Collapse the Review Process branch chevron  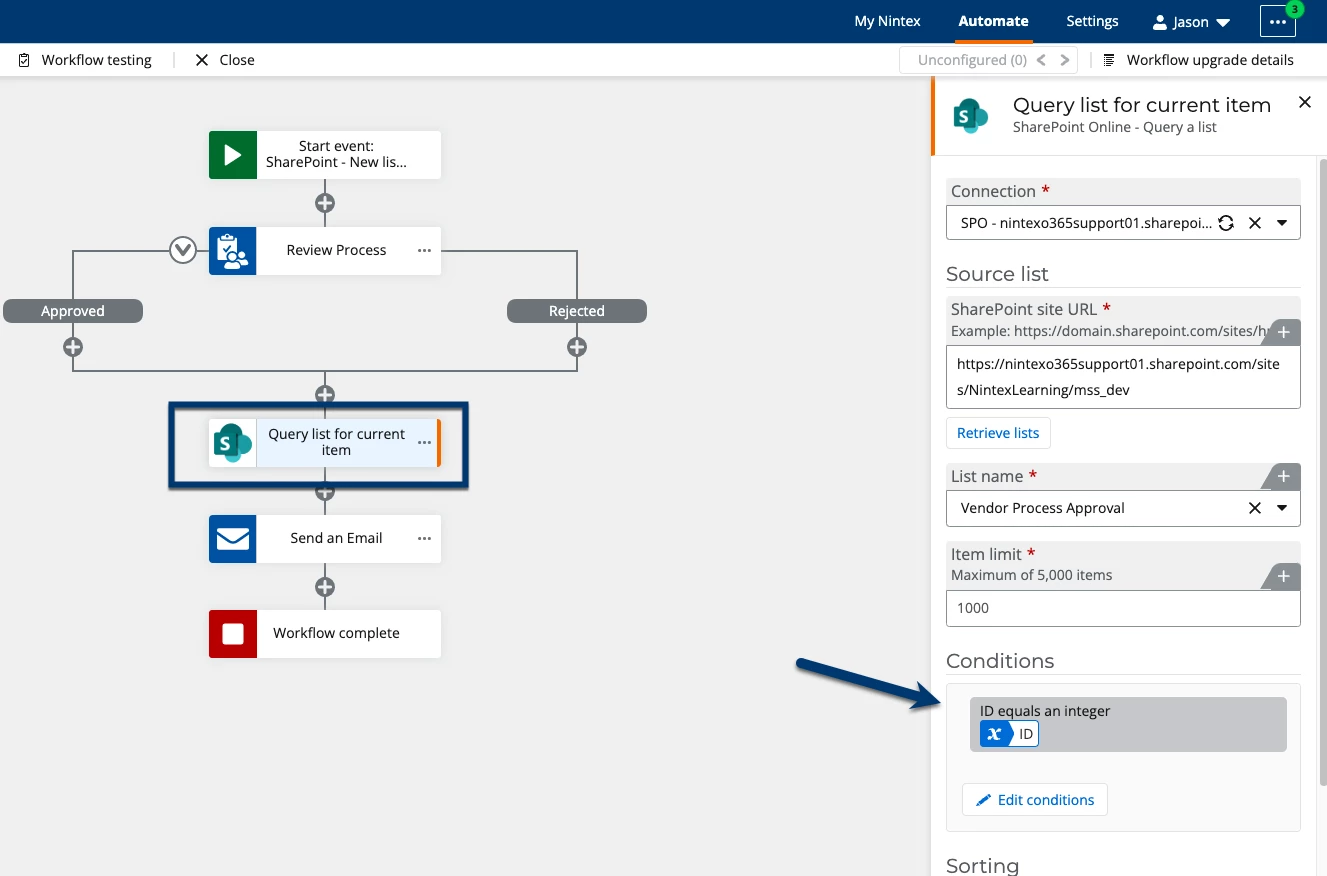coord(183,250)
